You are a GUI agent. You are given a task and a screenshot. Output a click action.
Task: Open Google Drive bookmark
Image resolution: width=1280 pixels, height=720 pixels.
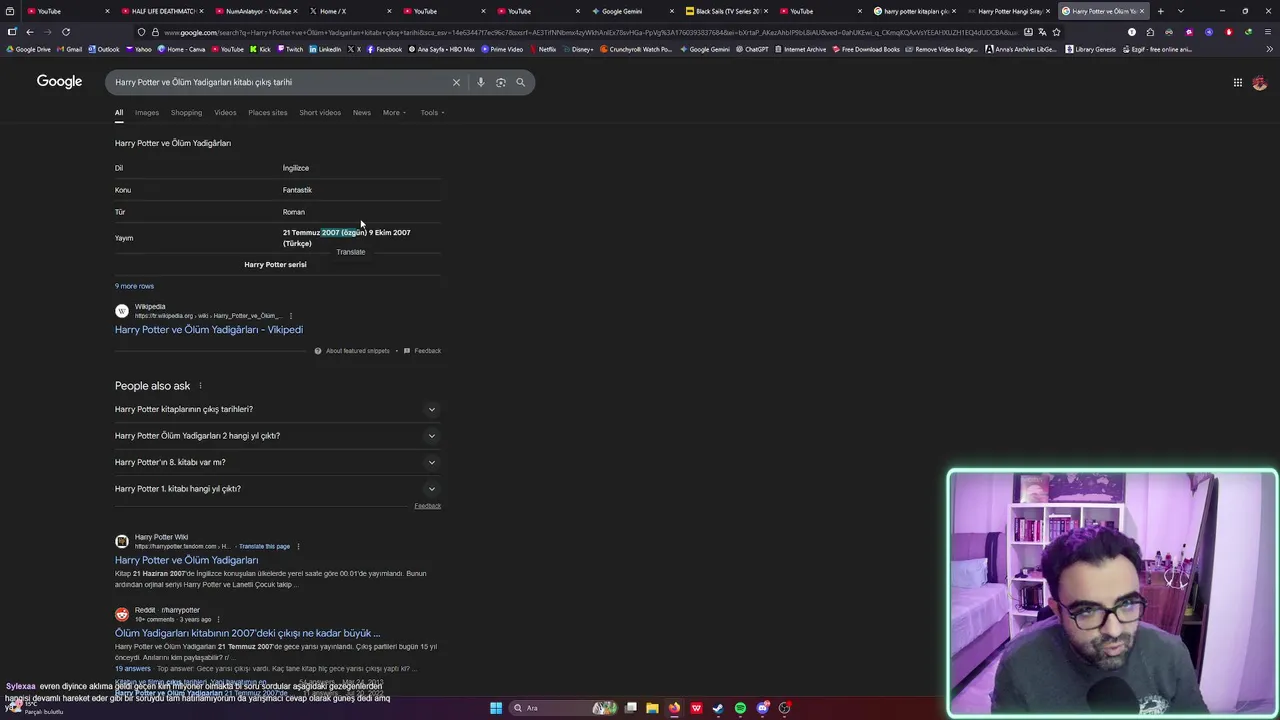[28, 49]
